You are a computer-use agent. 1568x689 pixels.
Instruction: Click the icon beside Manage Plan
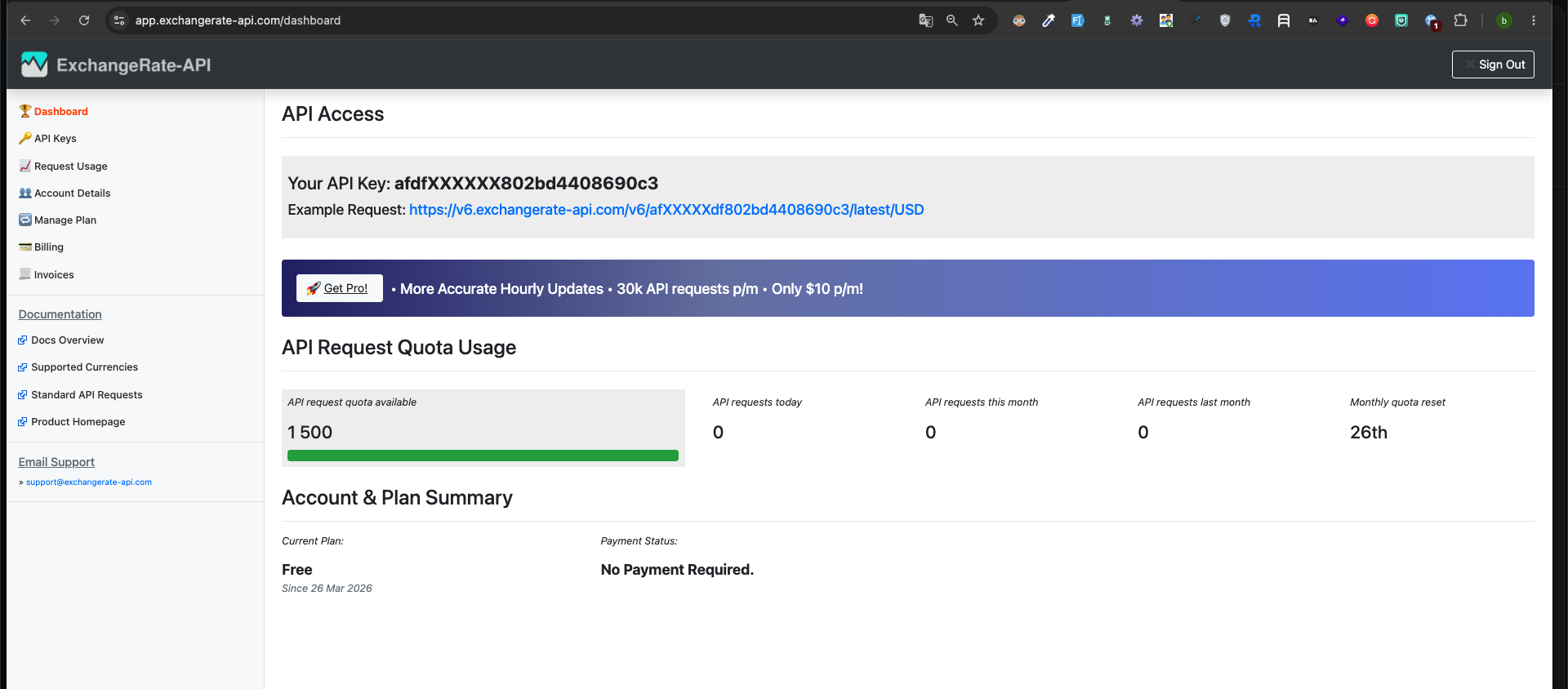(x=25, y=220)
